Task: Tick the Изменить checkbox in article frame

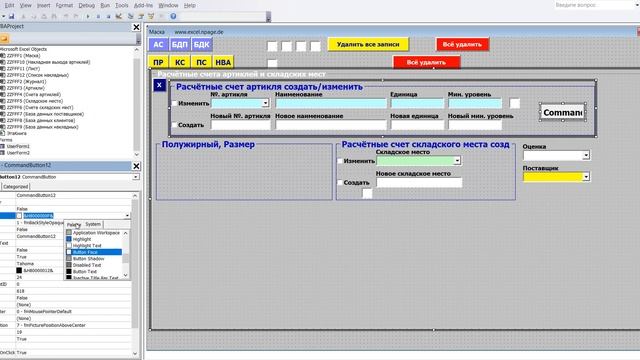Action: click(x=174, y=104)
